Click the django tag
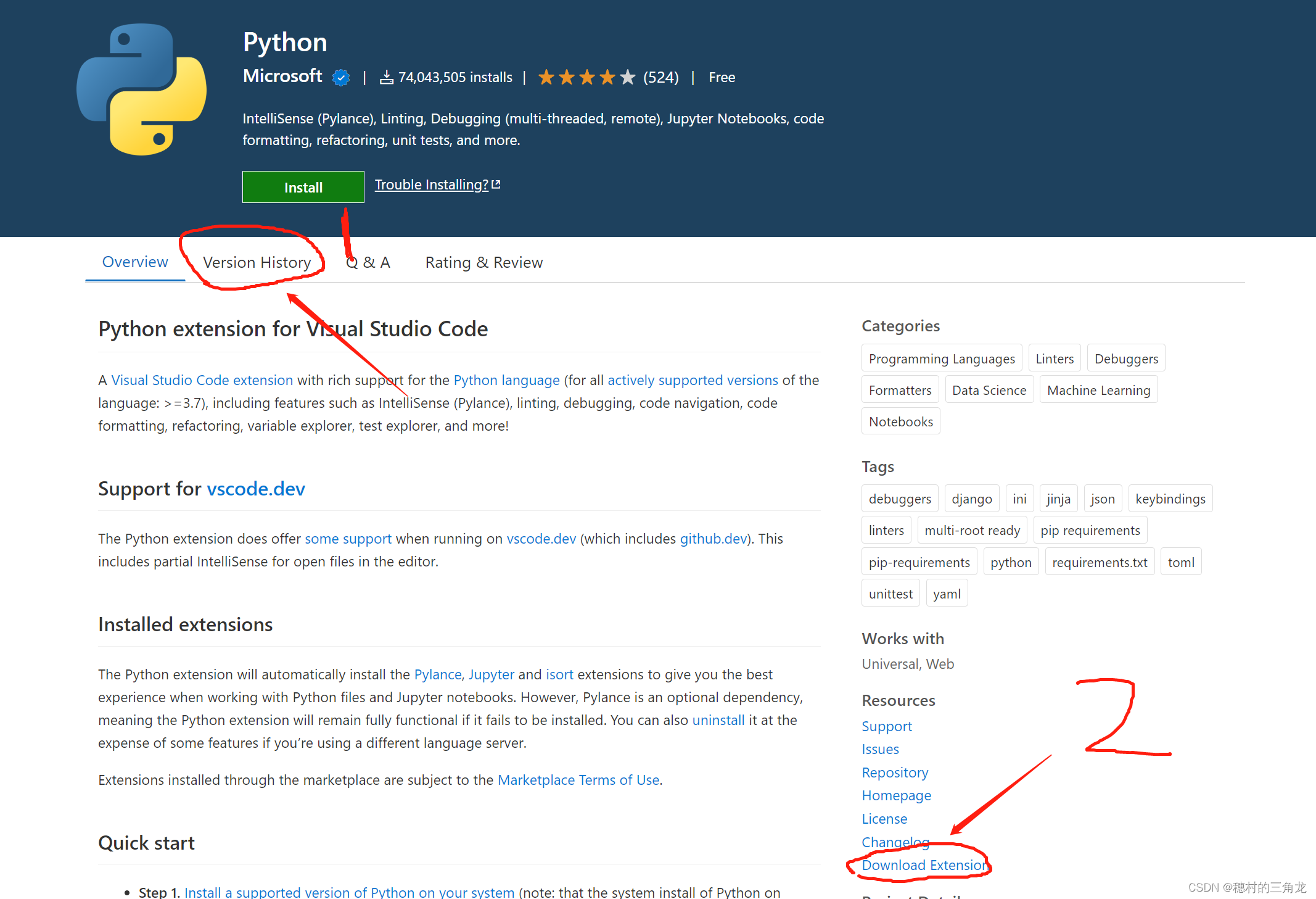1316x899 pixels. point(972,499)
